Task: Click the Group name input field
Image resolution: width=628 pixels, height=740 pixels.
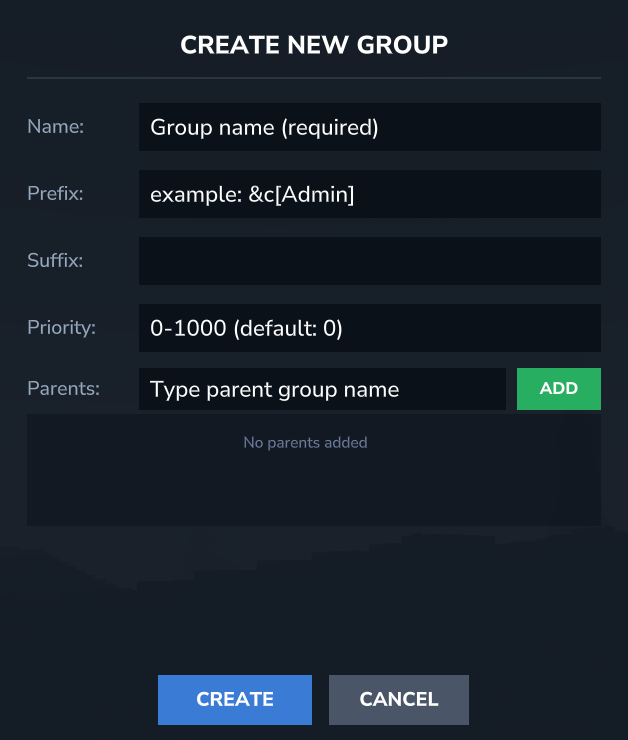Action: 370,127
